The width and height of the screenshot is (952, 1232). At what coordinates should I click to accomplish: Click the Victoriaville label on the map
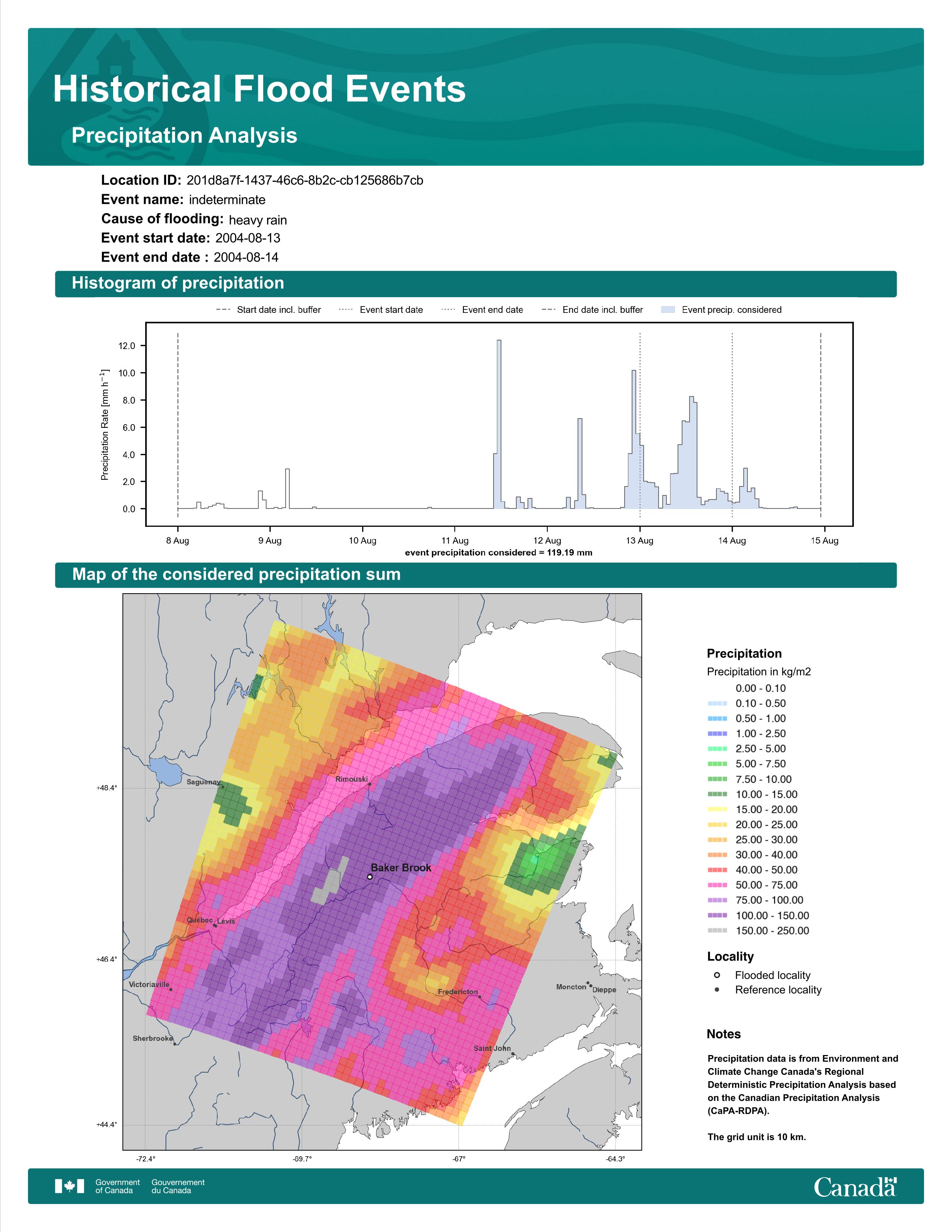149,984
